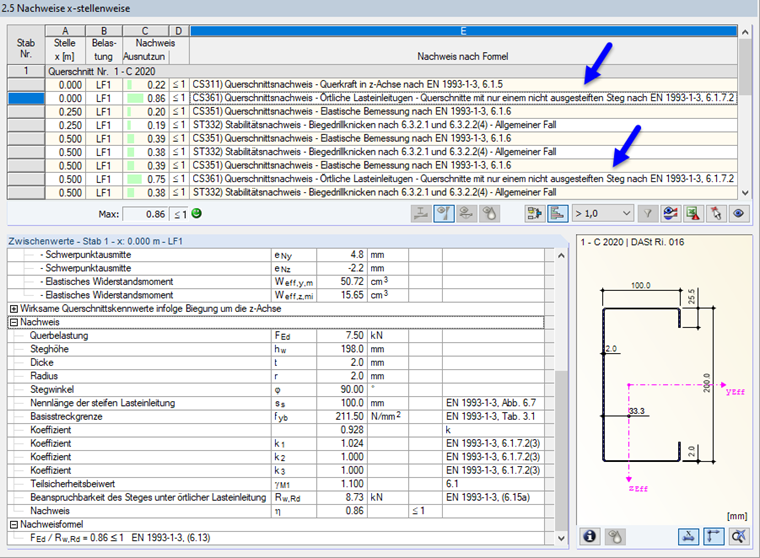Click the funnel filter icon
Viewport: 760px width, 558px height.
(x=648, y=214)
